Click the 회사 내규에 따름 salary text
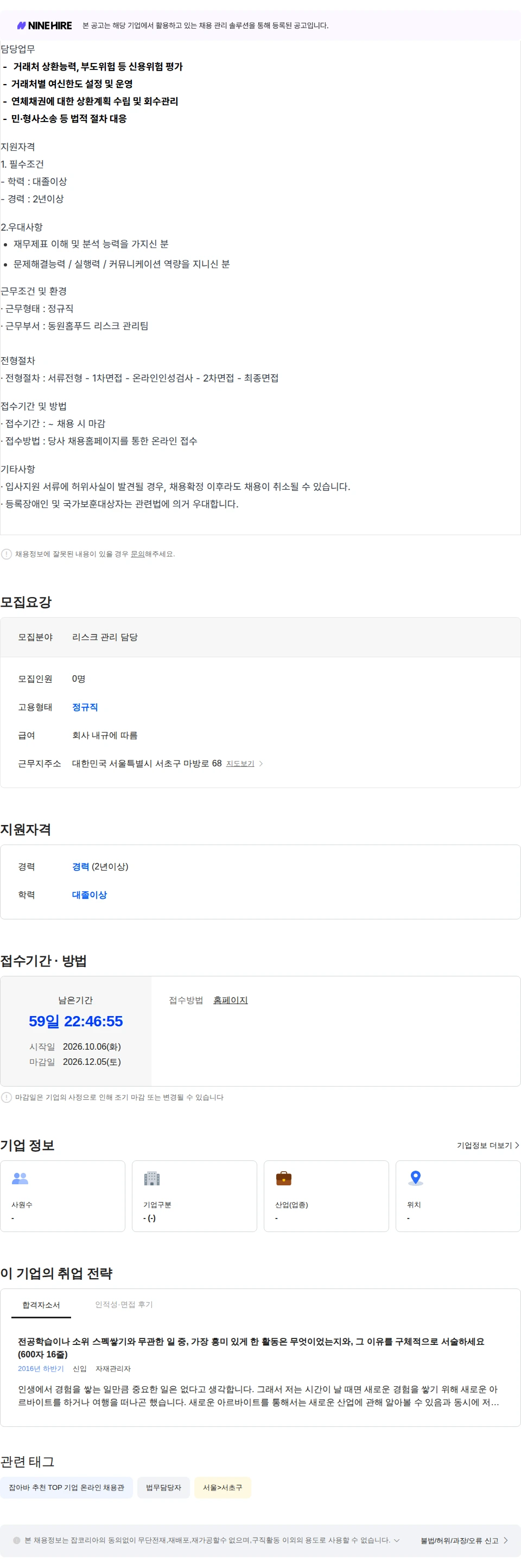 click(x=105, y=735)
